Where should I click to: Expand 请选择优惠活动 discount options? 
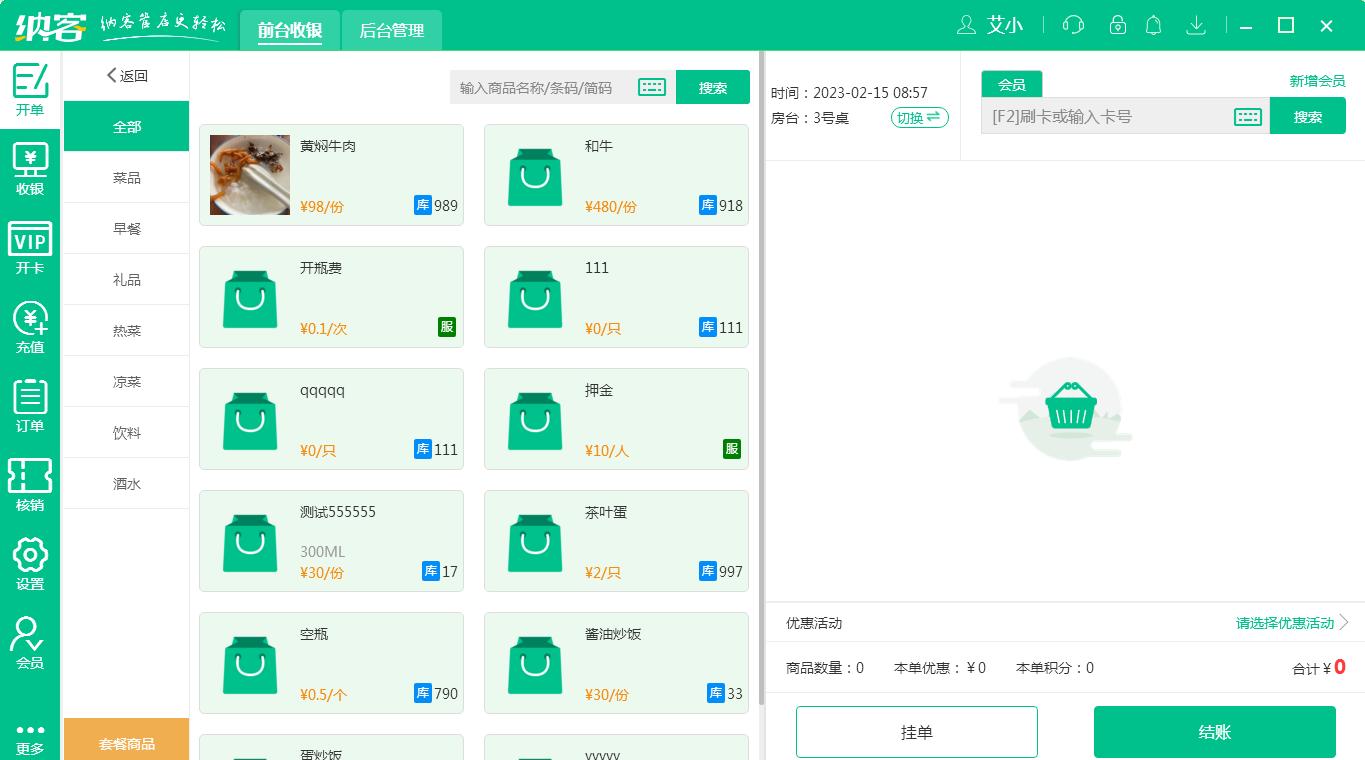1283,622
